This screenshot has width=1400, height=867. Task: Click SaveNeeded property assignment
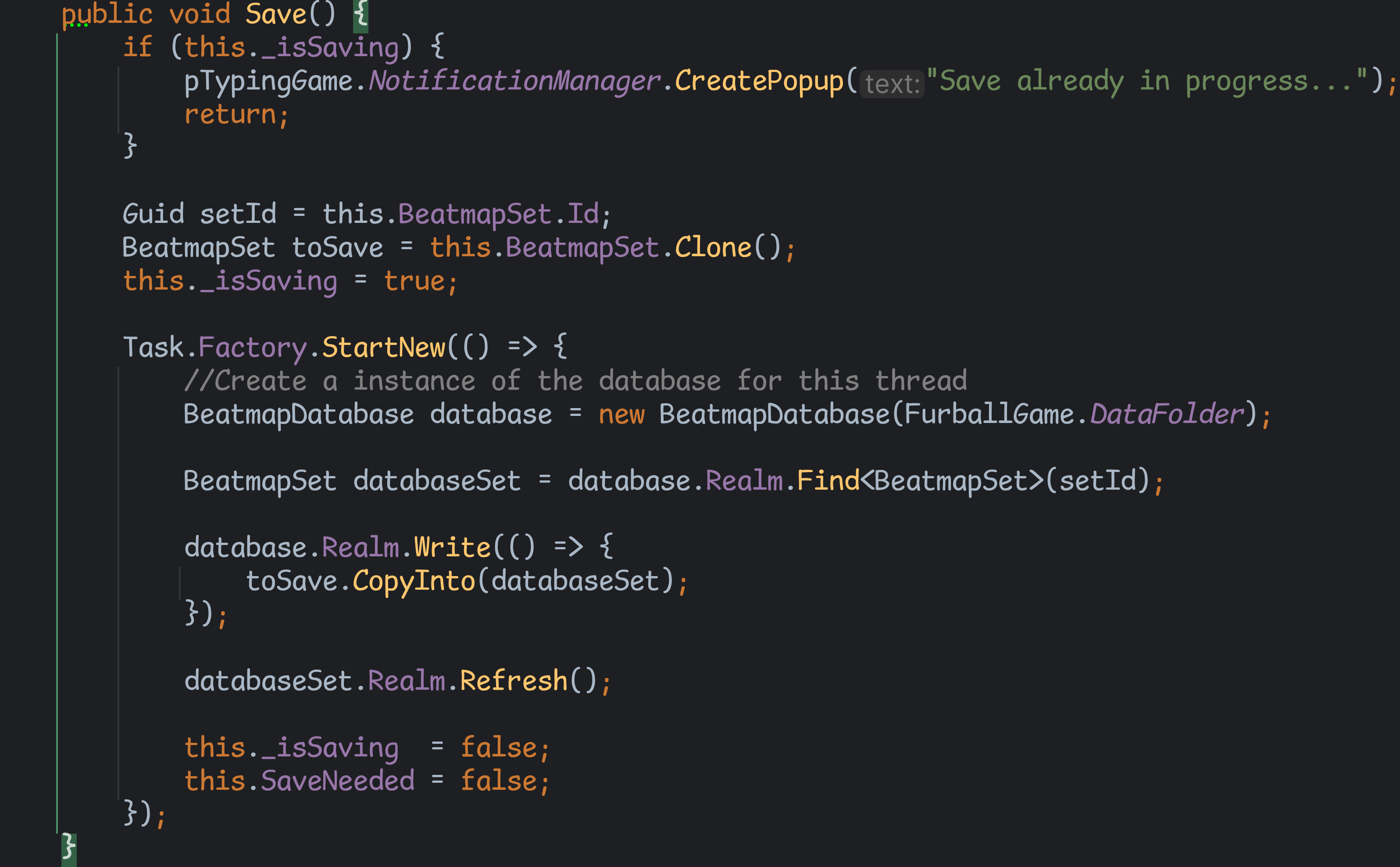pyautogui.click(x=338, y=781)
